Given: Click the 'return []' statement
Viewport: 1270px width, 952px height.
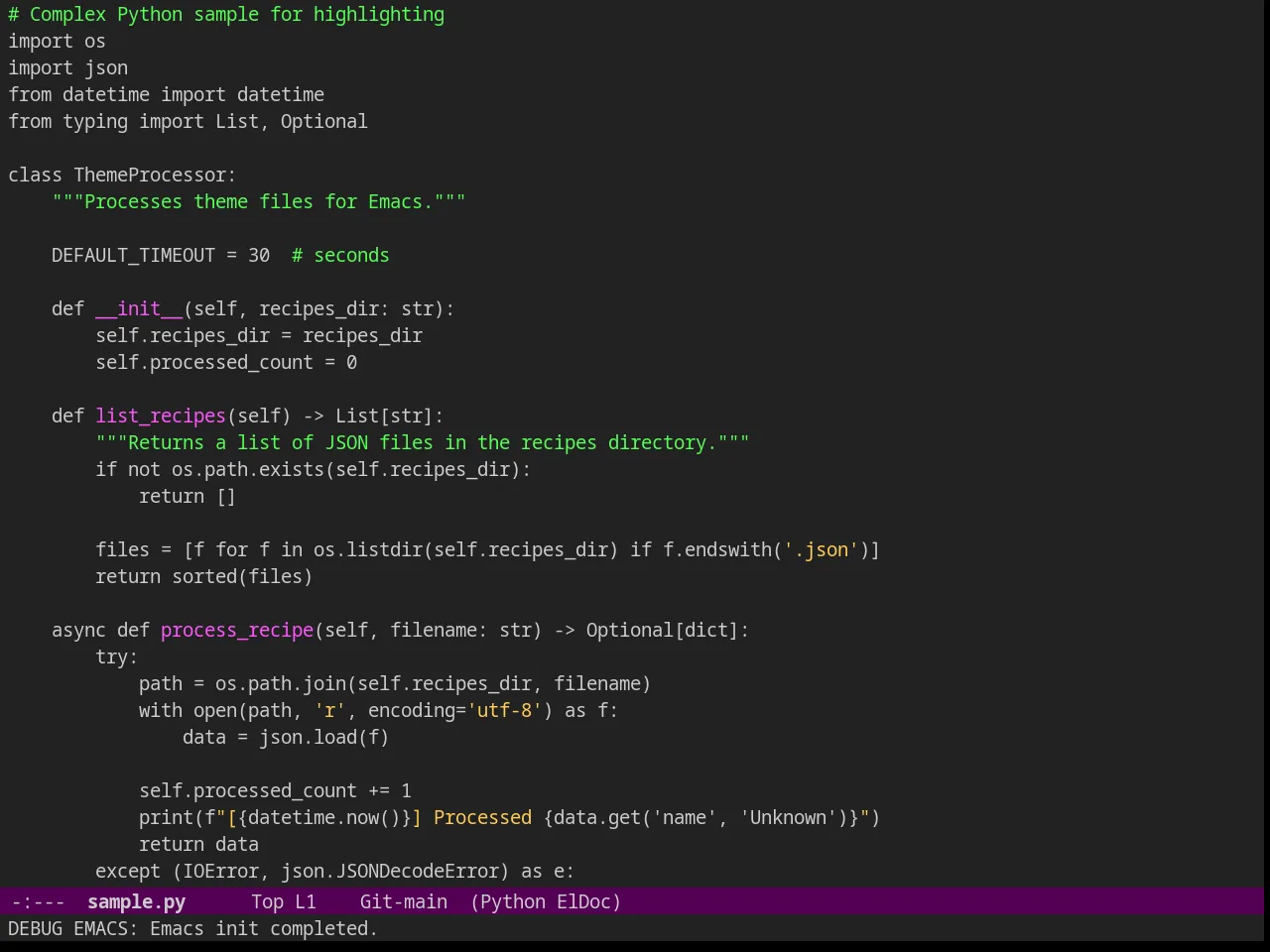Looking at the screenshot, I should [188, 496].
